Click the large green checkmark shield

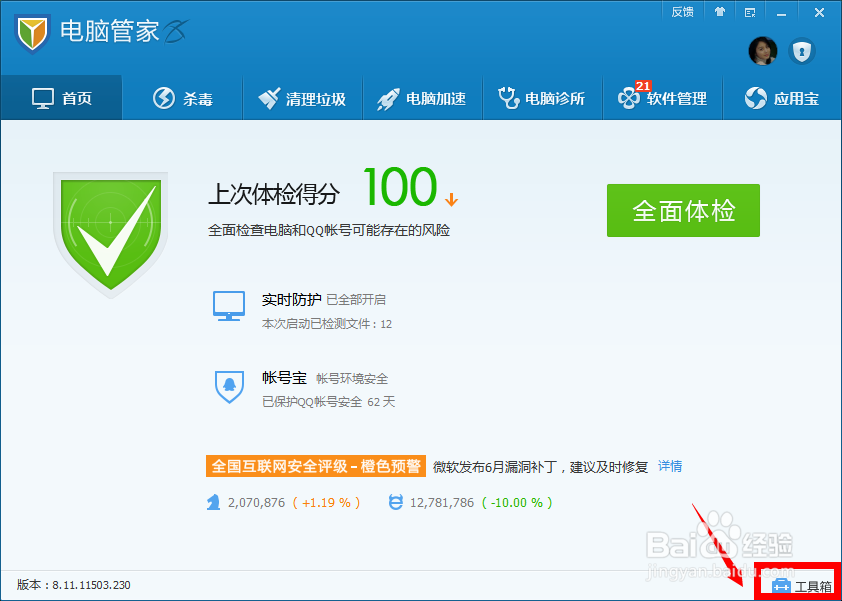point(111,234)
